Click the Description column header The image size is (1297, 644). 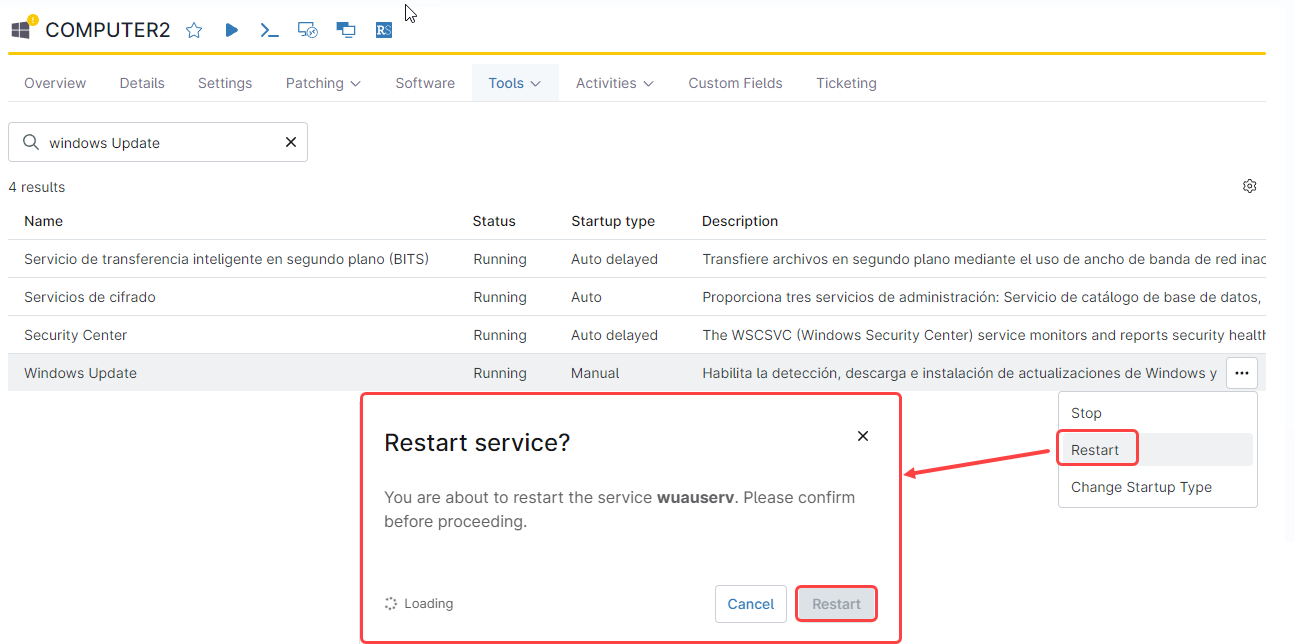tap(740, 221)
